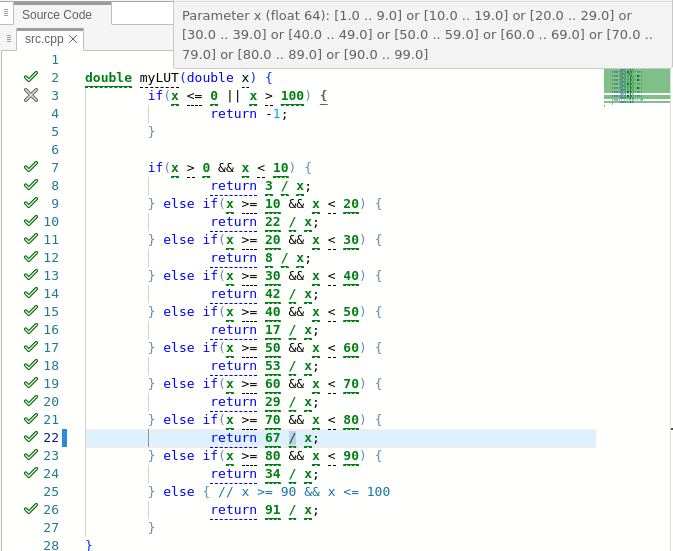Click line number 6 in gutter
Image resolution: width=673 pixels, height=551 pixels.
55,150
